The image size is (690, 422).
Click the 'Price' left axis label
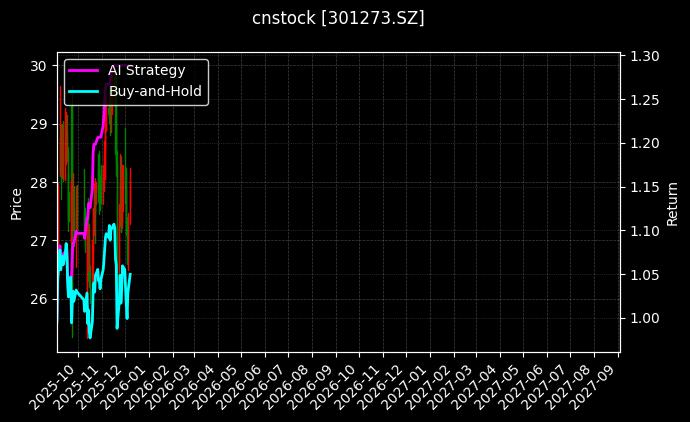tap(16, 203)
